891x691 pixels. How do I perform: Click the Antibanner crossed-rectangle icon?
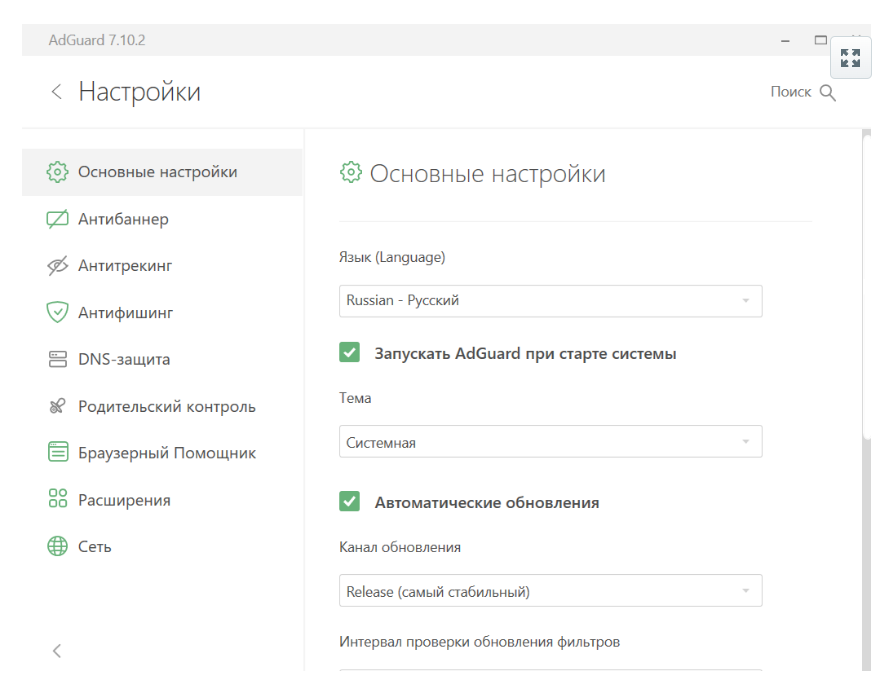coord(57,219)
